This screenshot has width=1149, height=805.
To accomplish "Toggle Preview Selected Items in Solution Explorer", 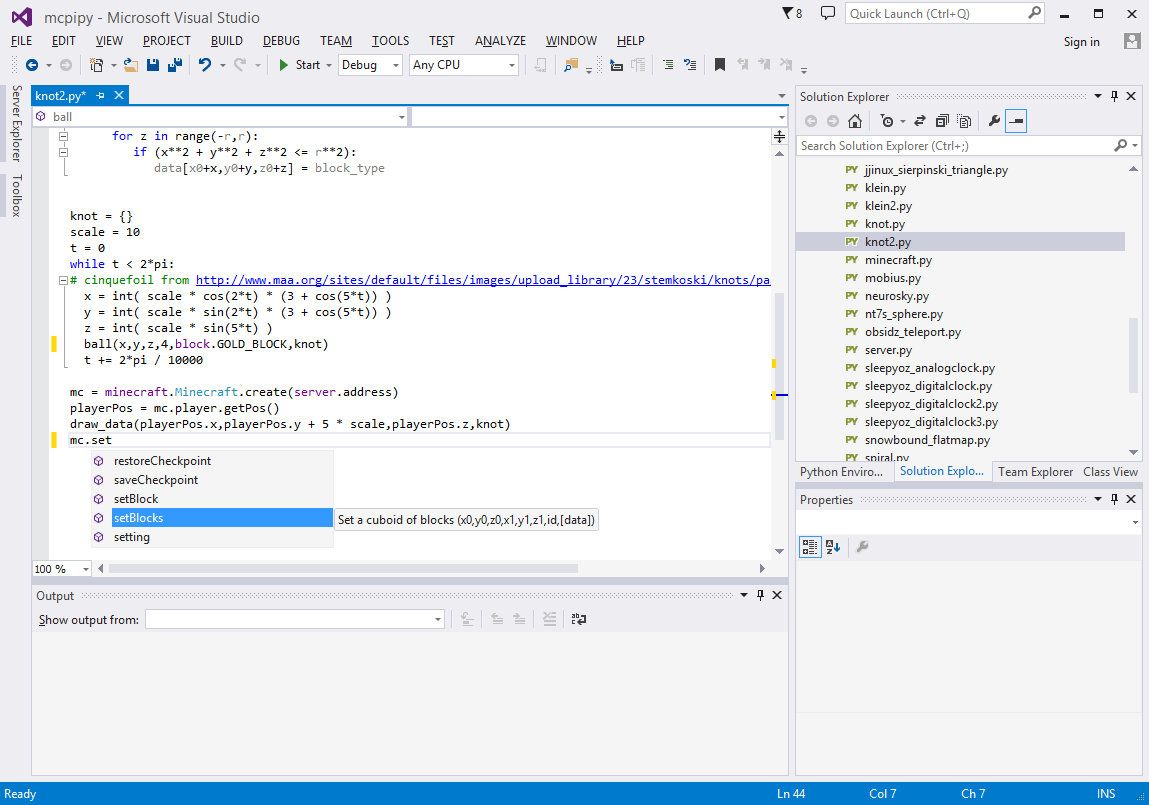I will (x=1014, y=121).
